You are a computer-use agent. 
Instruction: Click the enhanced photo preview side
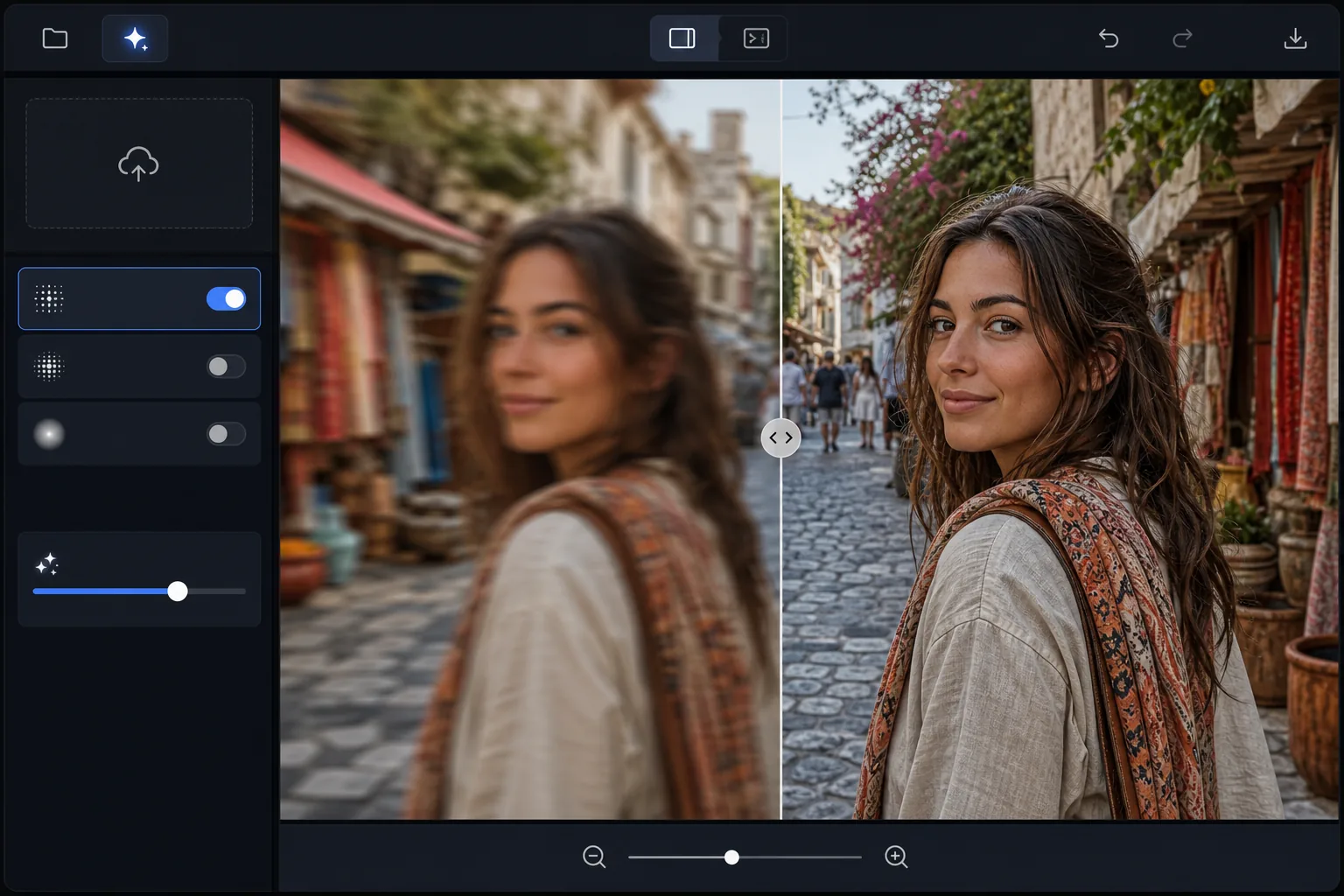(x=1060, y=449)
